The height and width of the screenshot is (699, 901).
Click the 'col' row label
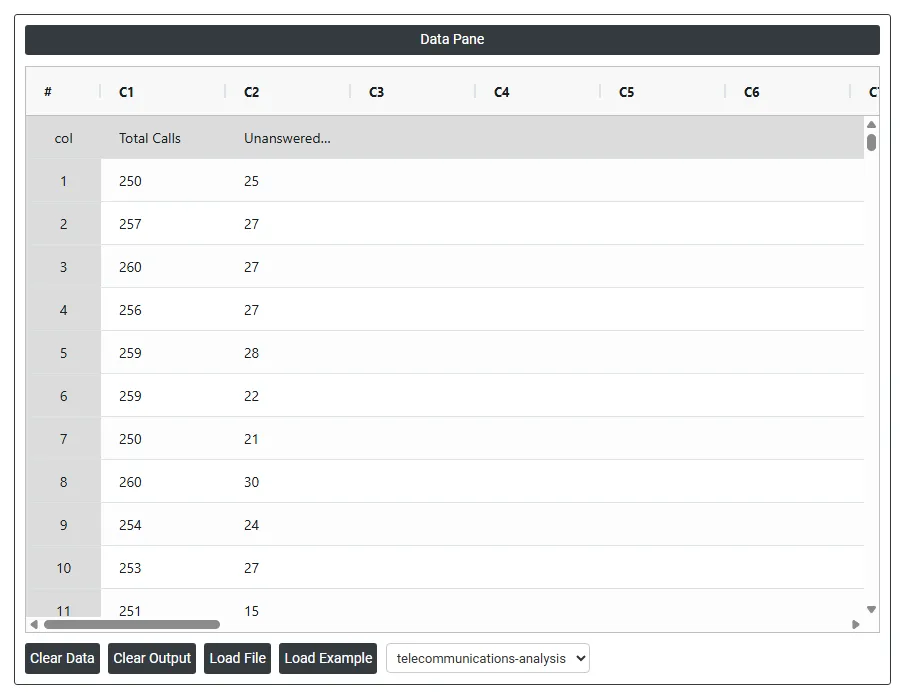coord(63,138)
